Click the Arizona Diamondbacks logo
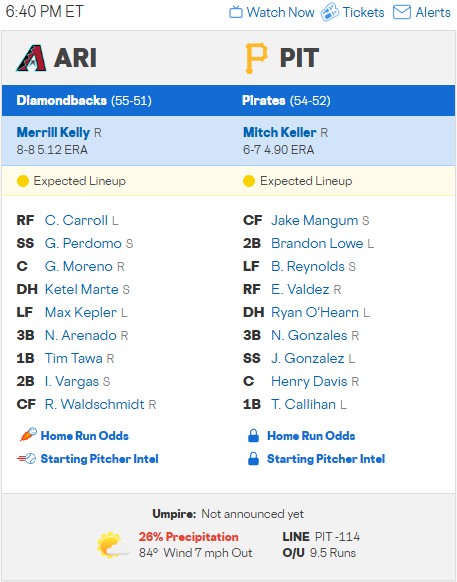Viewport: 457px width, 582px height. 31,58
